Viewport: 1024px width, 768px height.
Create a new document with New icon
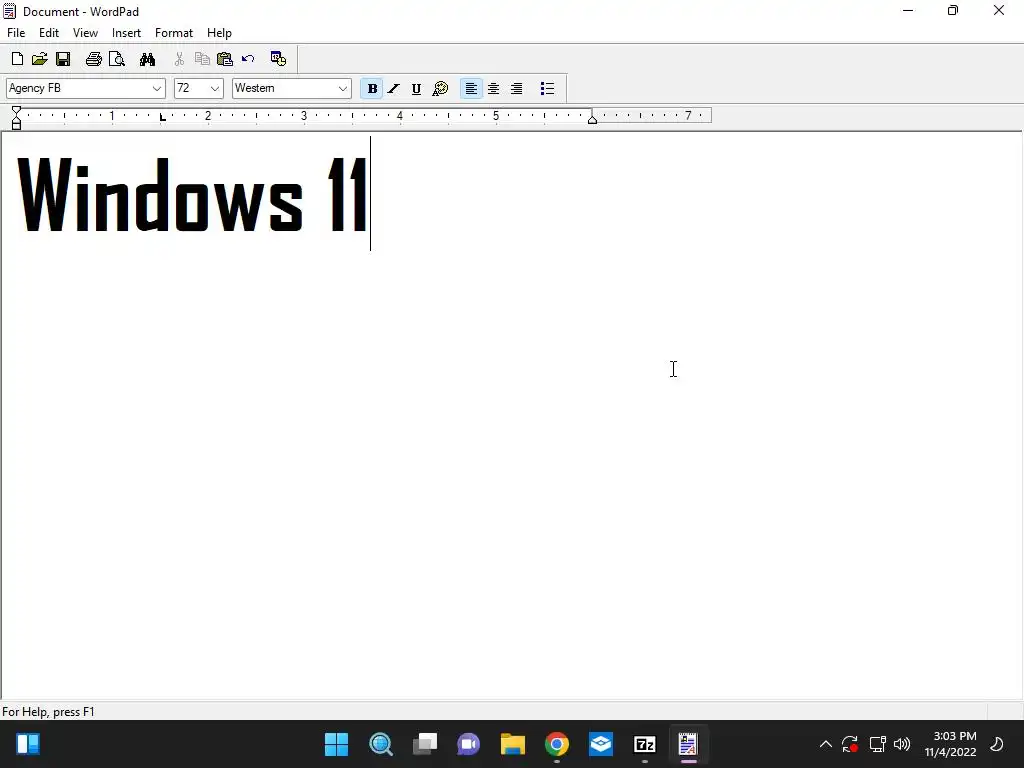[18, 59]
